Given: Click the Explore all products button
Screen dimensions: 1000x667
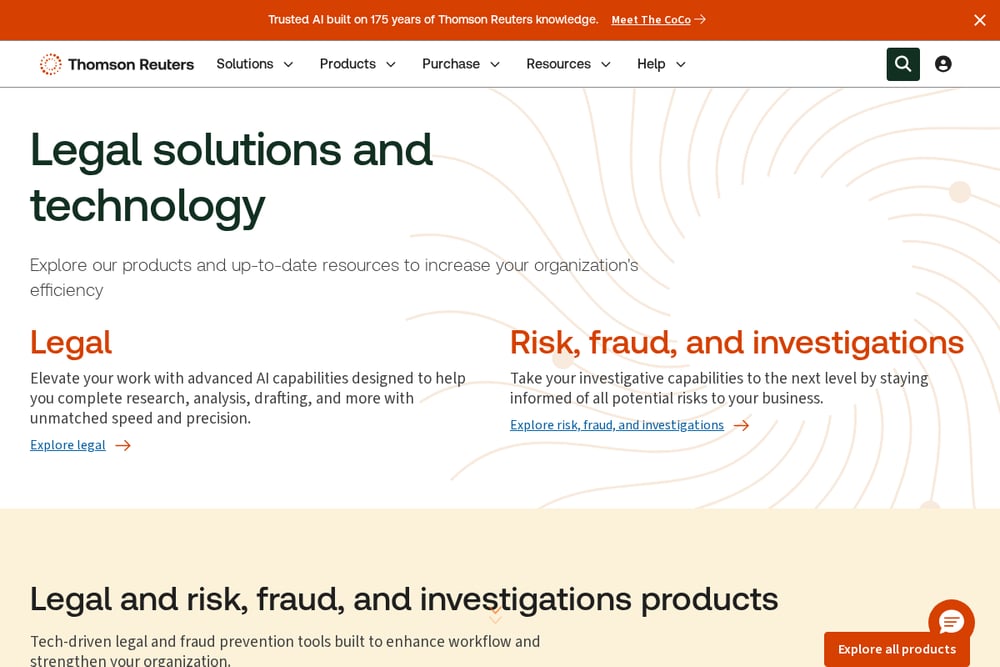Looking at the screenshot, I should coord(897,649).
